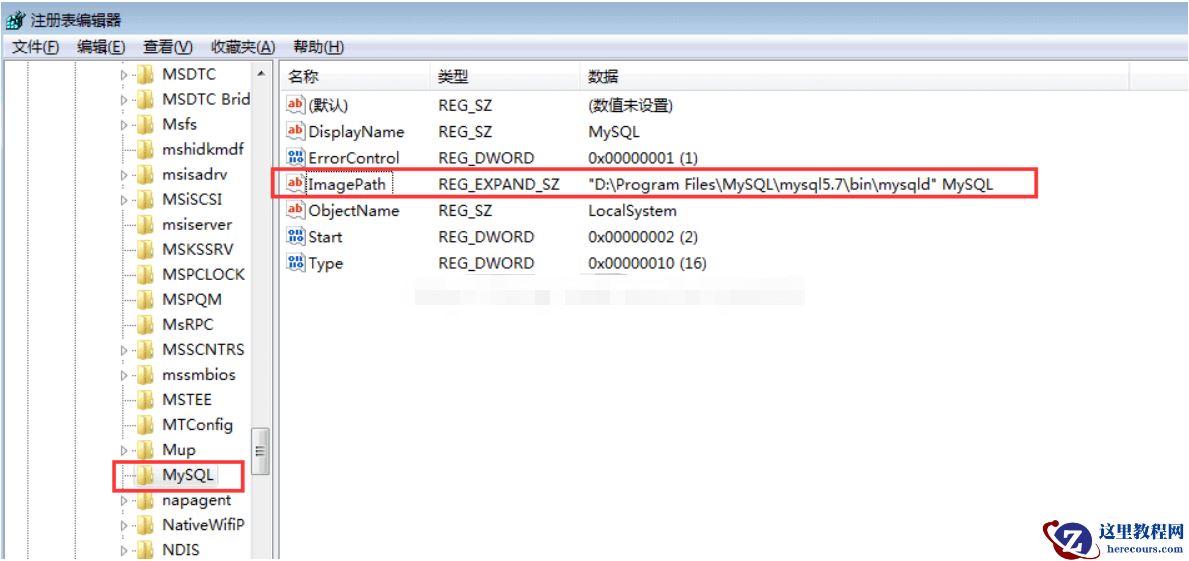
Task: Open the 帮助(H) menu
Action: 318,47
